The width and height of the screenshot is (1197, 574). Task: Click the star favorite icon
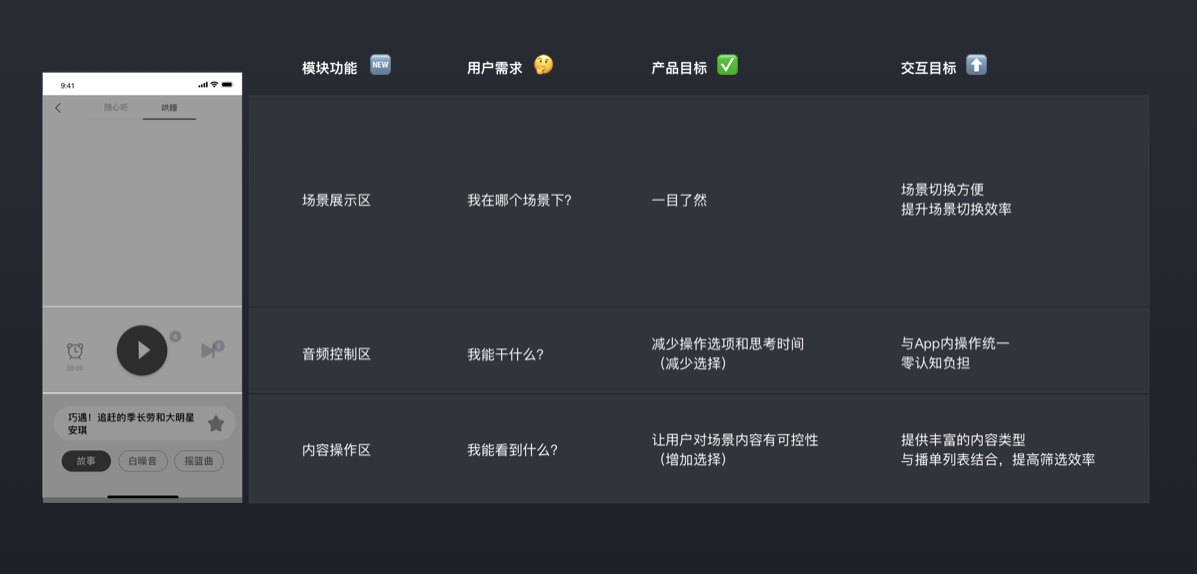pyautogui.click(x=216, y=424)
